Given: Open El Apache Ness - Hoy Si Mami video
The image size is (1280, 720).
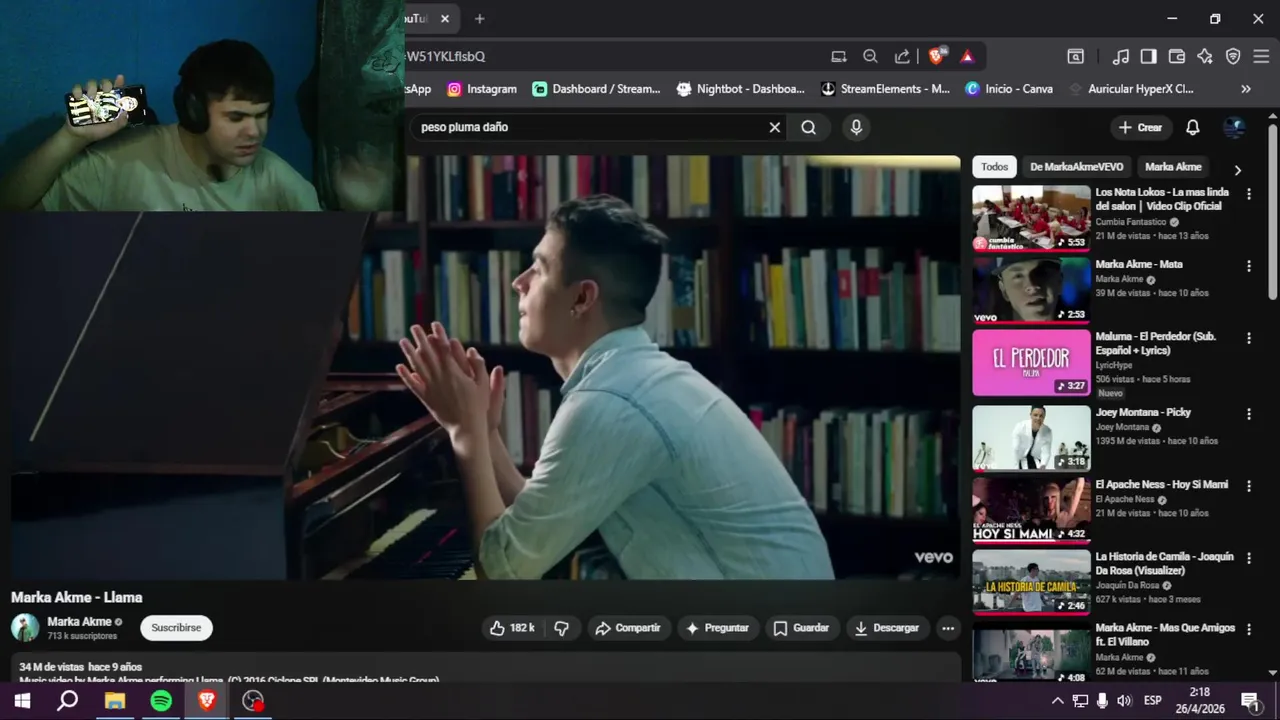Looking at the screenshot, I should (x=1031, y=509).
